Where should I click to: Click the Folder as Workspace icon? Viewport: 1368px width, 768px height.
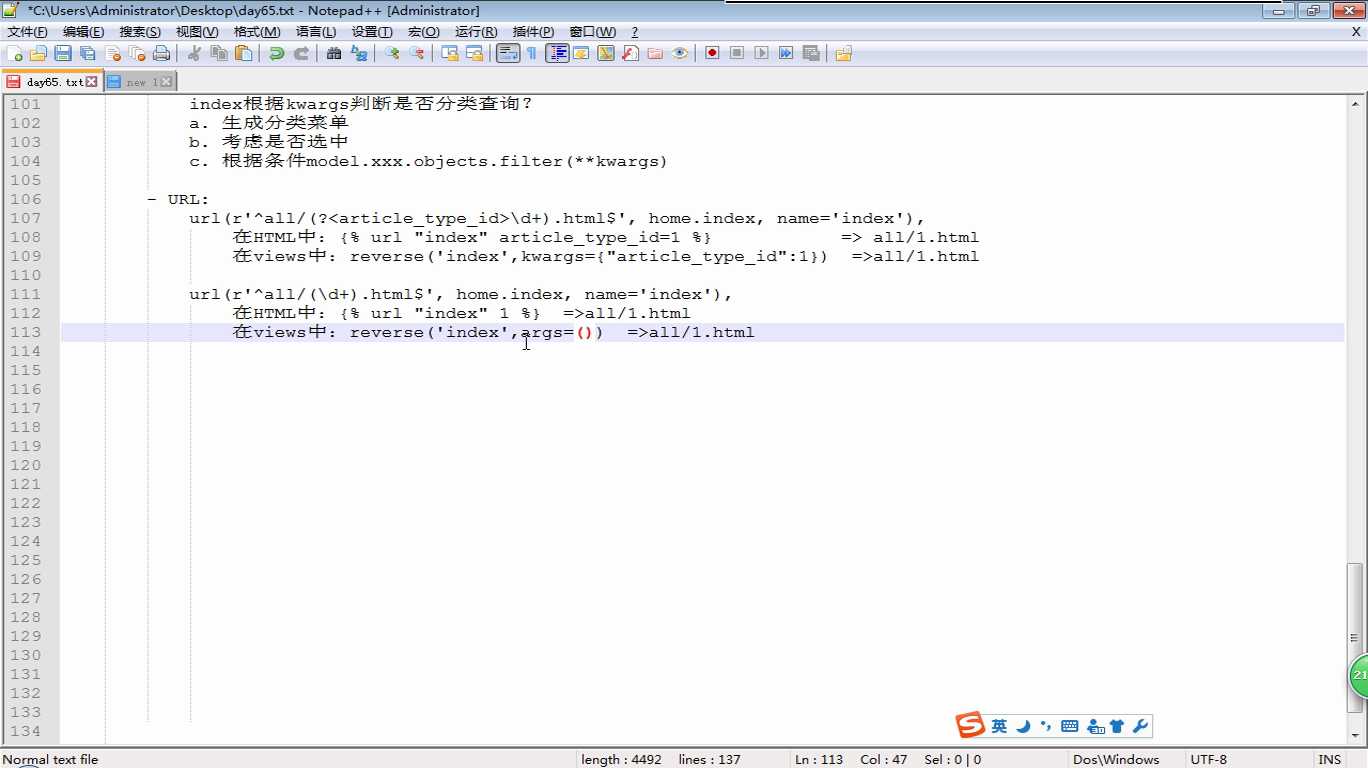655,53
